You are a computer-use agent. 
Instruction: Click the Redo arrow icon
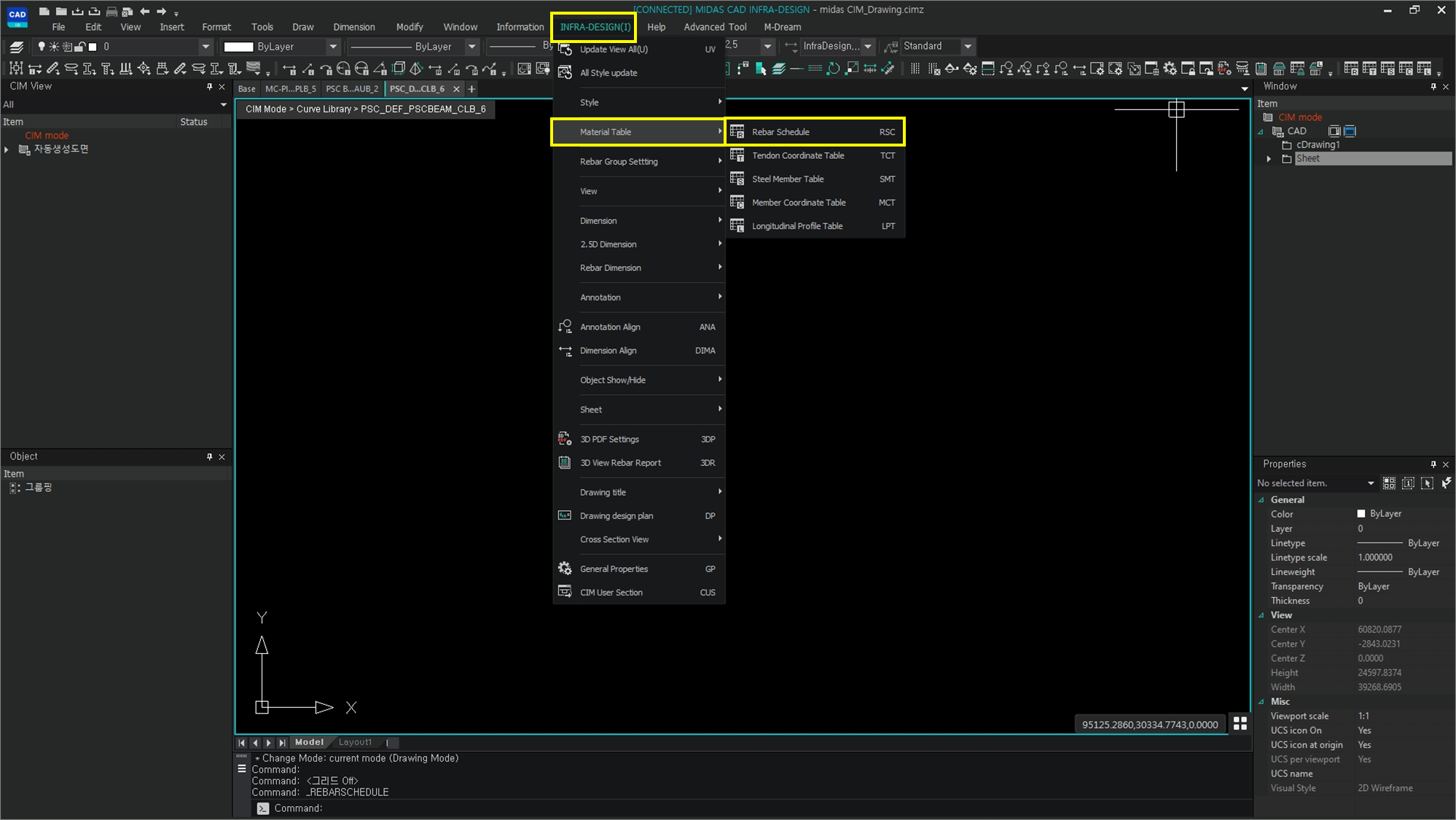[x=162, y=11]
